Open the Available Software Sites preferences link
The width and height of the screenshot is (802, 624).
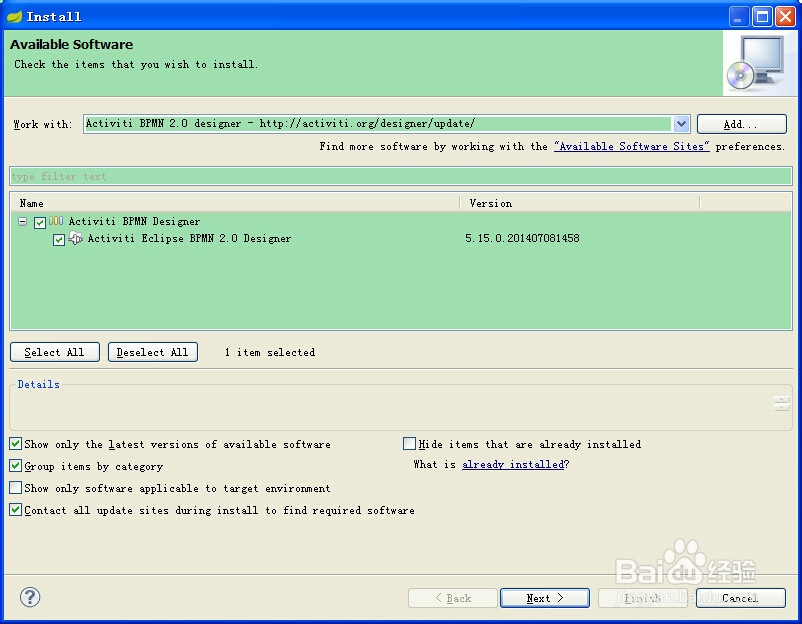point(631,146)
